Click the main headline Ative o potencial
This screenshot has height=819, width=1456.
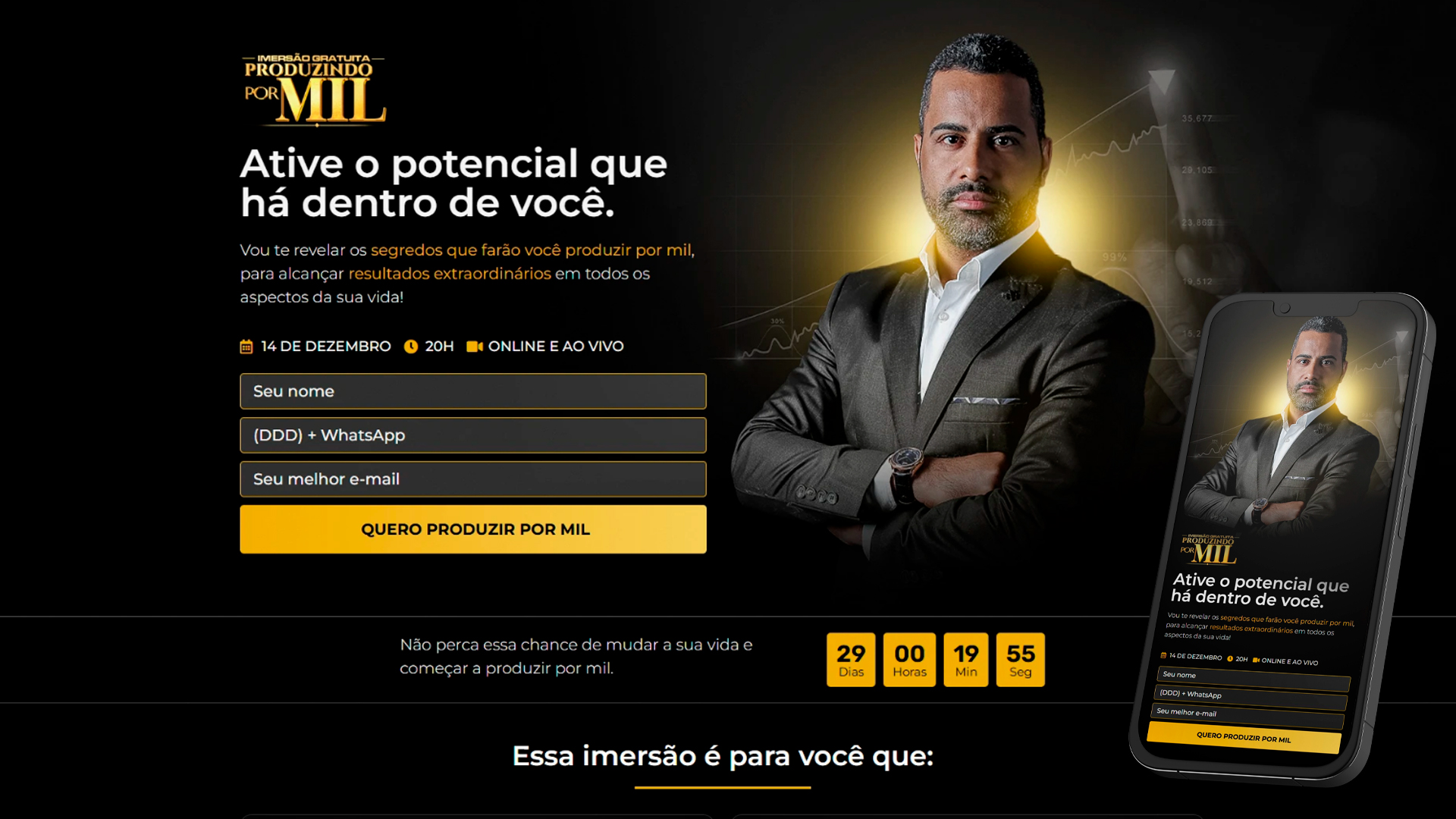point(453,183)
